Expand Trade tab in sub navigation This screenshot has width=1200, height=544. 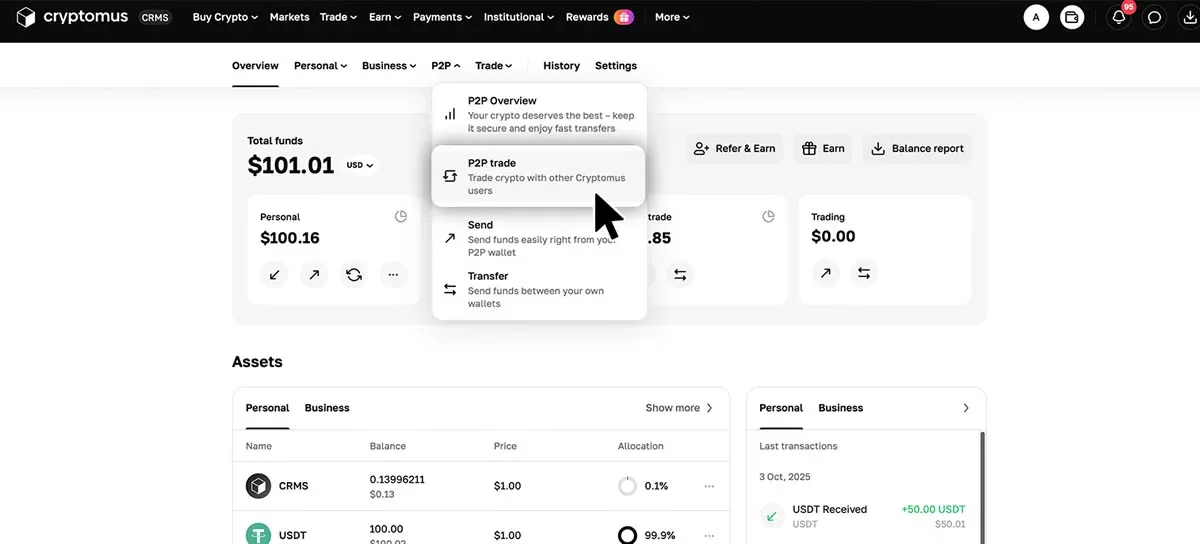pos(493,66)
